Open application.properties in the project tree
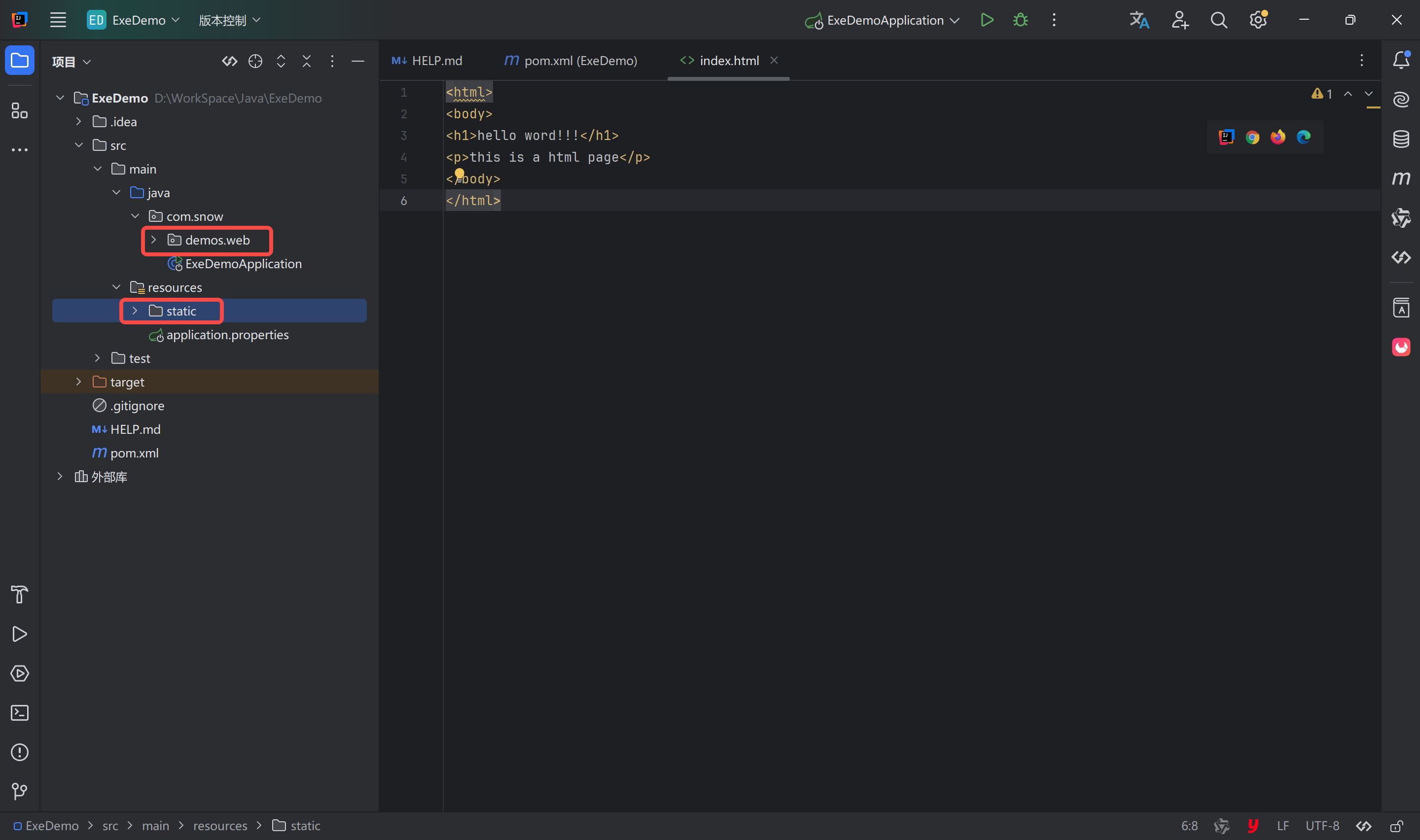Image resolution: width=1420 pixels, height=840 pixels. [x=227, y=335]
